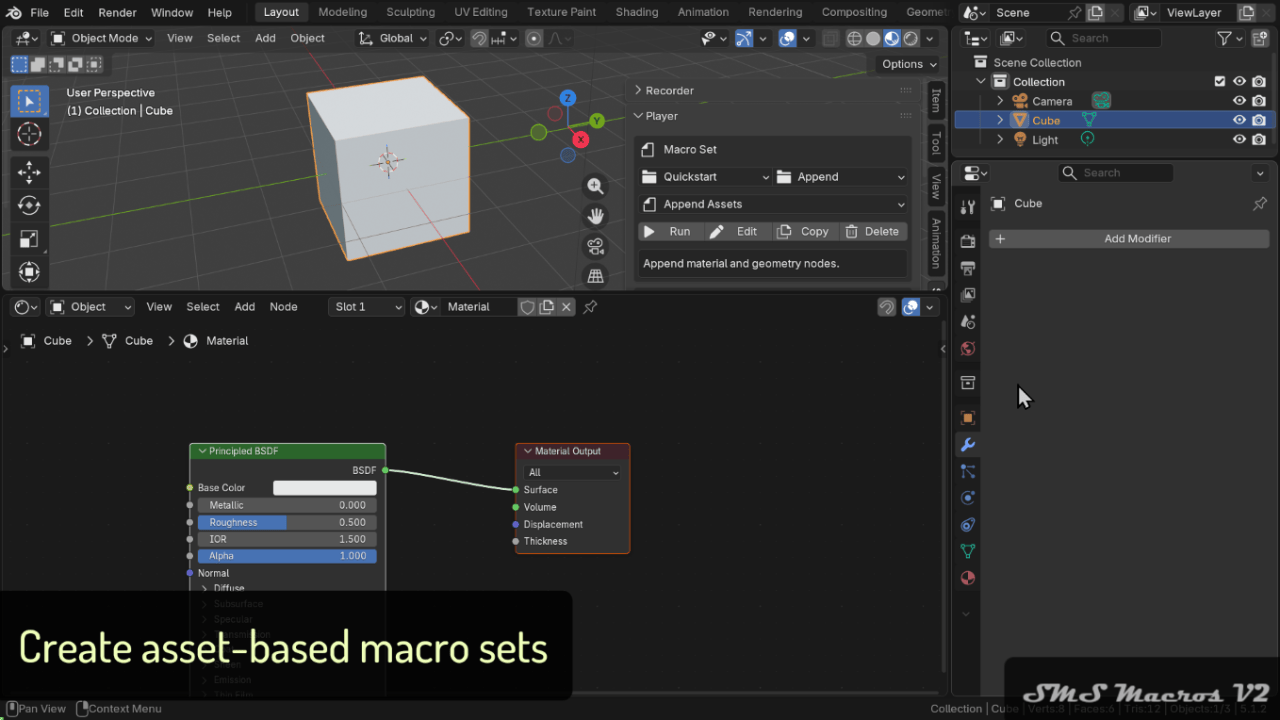Open the File menu
This screenshot has height=720, width=1280.
click(39, 12)
